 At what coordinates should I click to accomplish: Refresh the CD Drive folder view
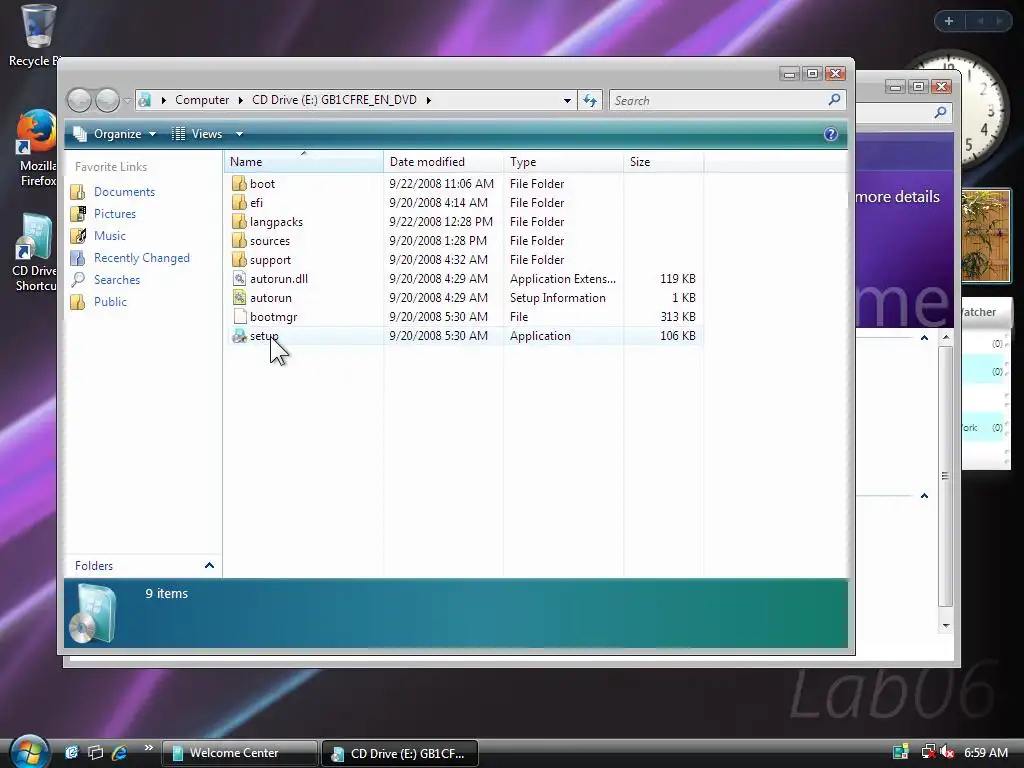click(590, 100)
